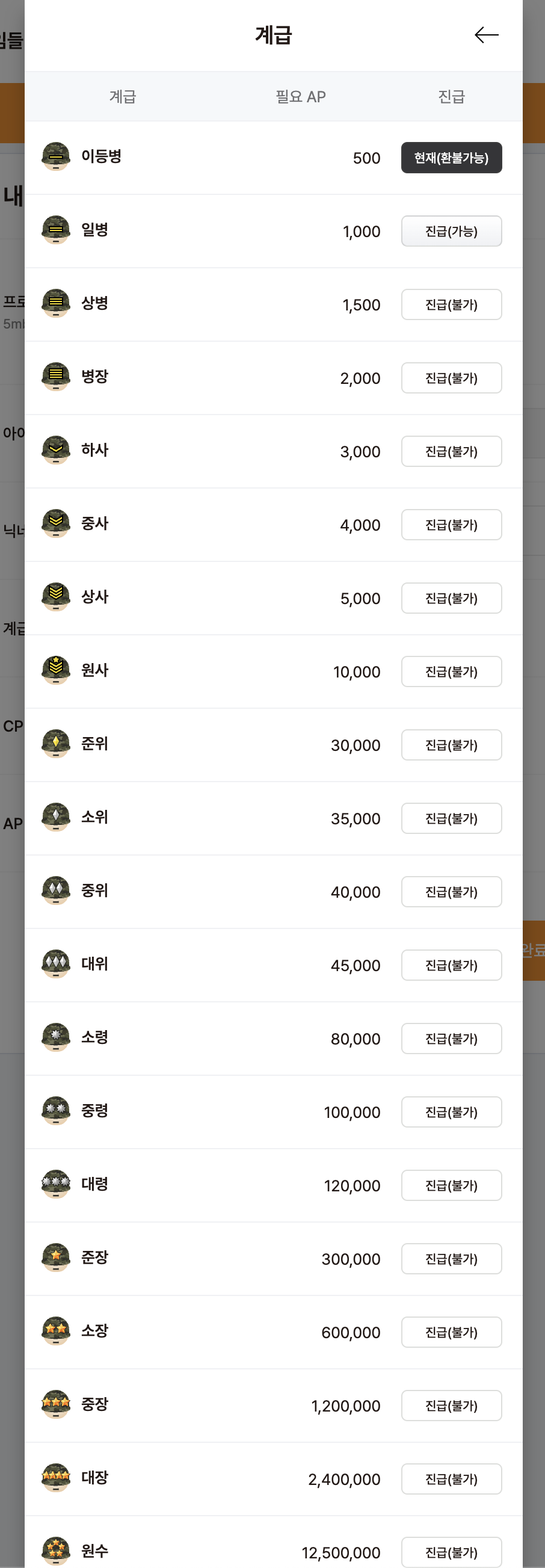Click the 이등병 helmet rank icon

(x=56, y=157)
